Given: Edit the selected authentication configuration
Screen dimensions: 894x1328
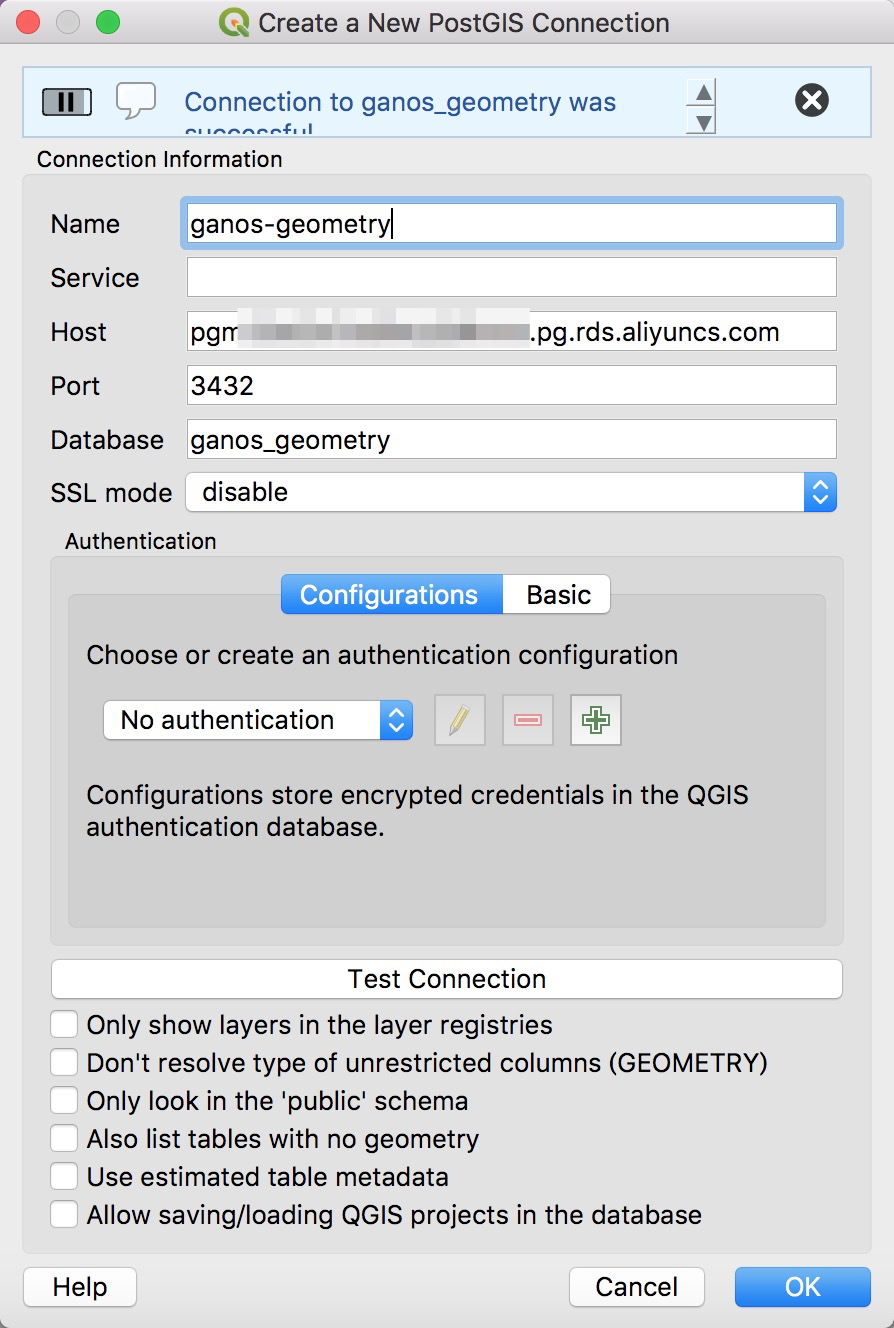Looking at the screenshot, I should pos(459,720).
